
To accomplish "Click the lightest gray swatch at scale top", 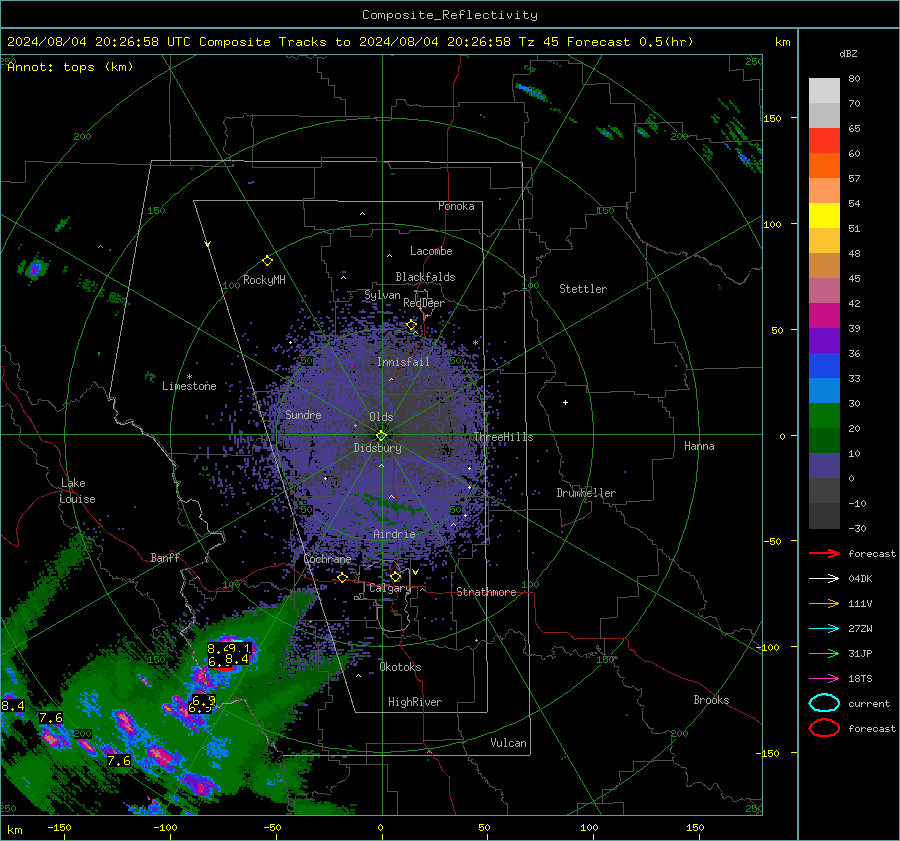I will (x=824, y=90).
